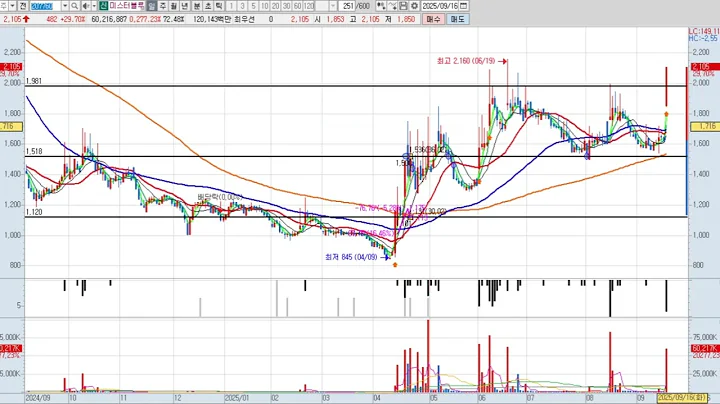Select the tick (틱) chart period
This screenshot has height=404, width=720.
[219, 6]
